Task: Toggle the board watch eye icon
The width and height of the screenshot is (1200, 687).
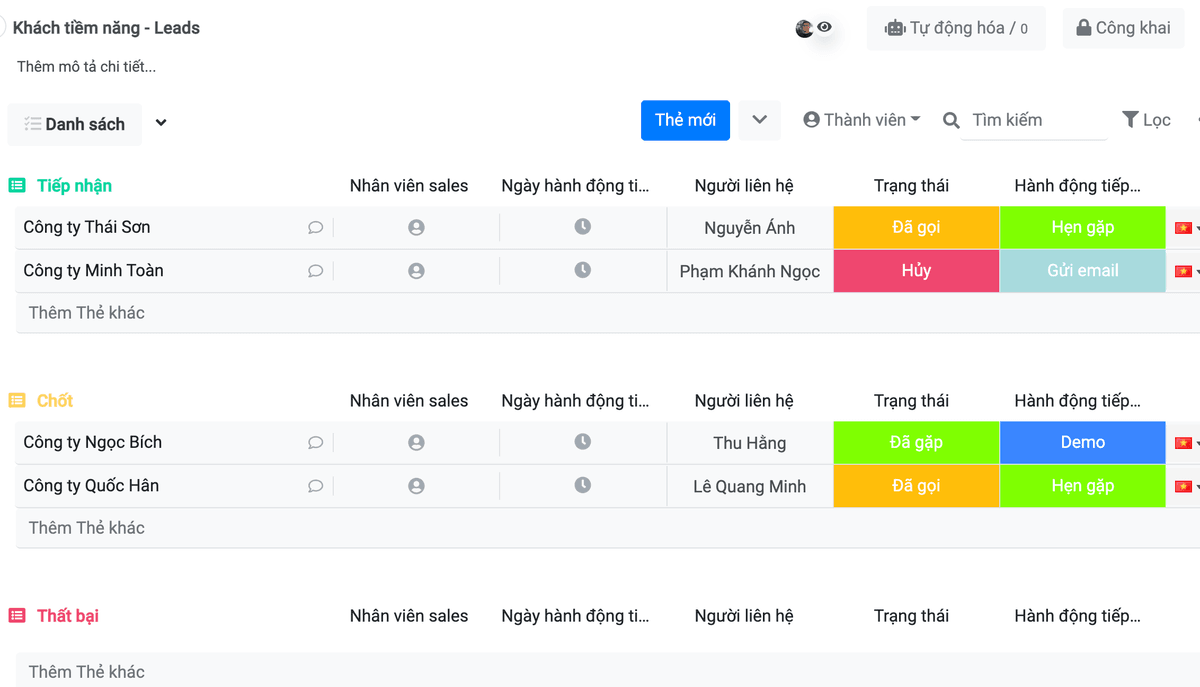Action: pyautogui.click(x=825, y=28)
